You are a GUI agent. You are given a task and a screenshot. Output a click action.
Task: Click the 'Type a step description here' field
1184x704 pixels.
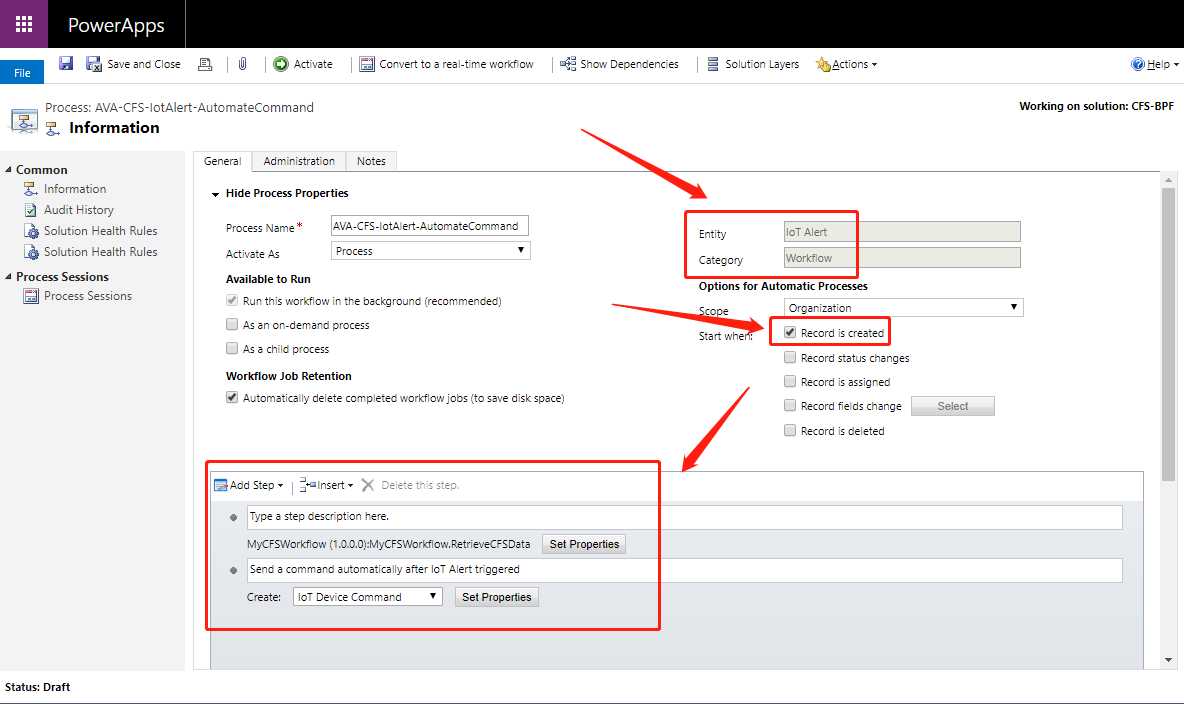click(685, 517)
